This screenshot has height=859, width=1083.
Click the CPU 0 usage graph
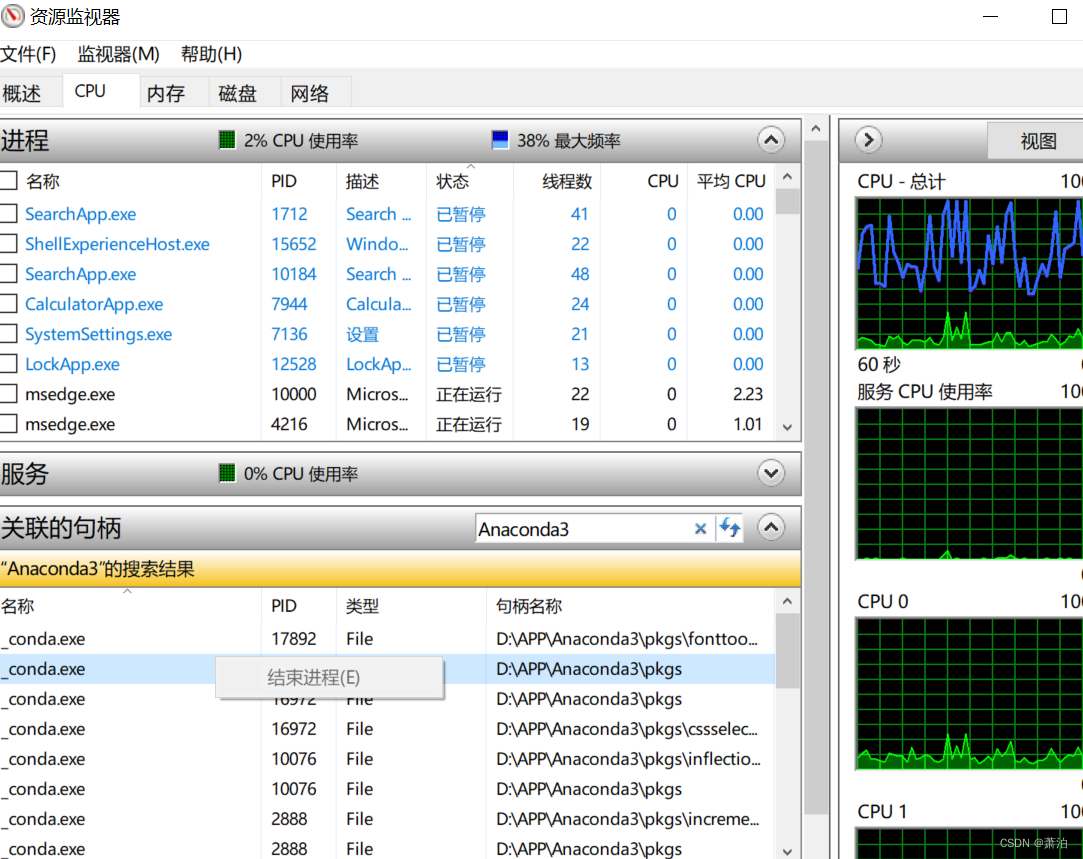tap(969, 694)
